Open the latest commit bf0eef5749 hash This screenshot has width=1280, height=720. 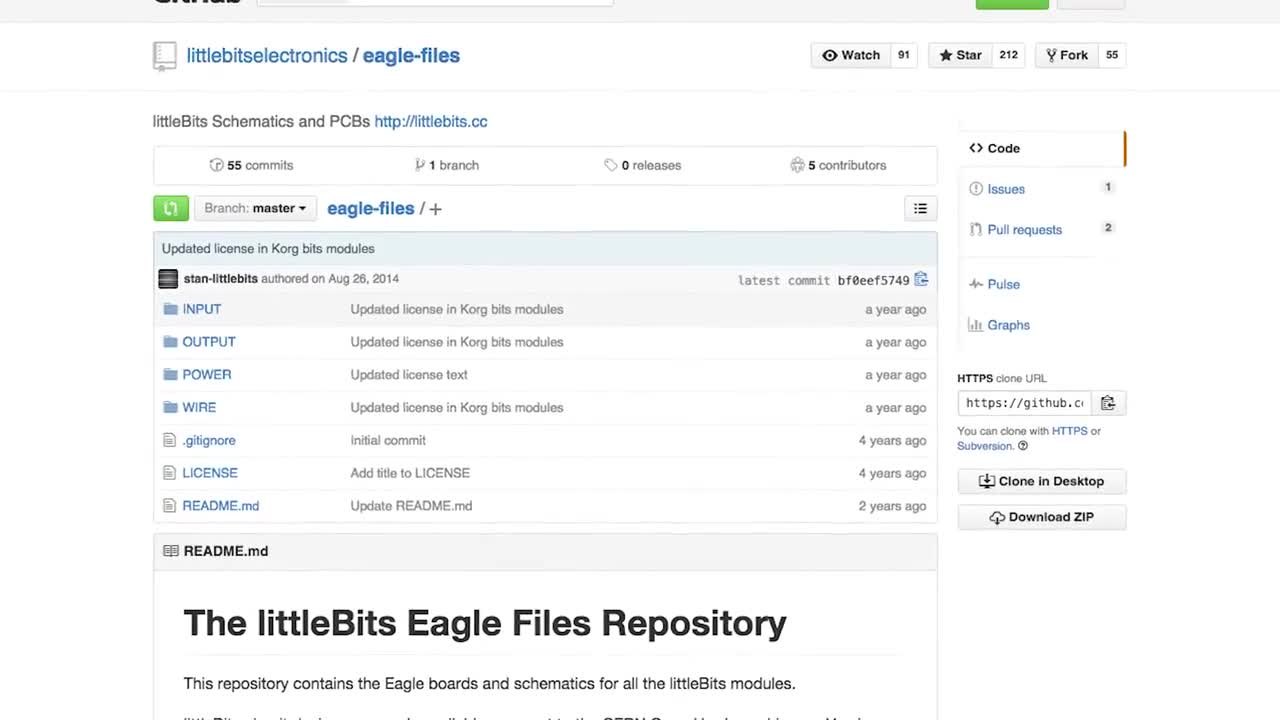874,280
